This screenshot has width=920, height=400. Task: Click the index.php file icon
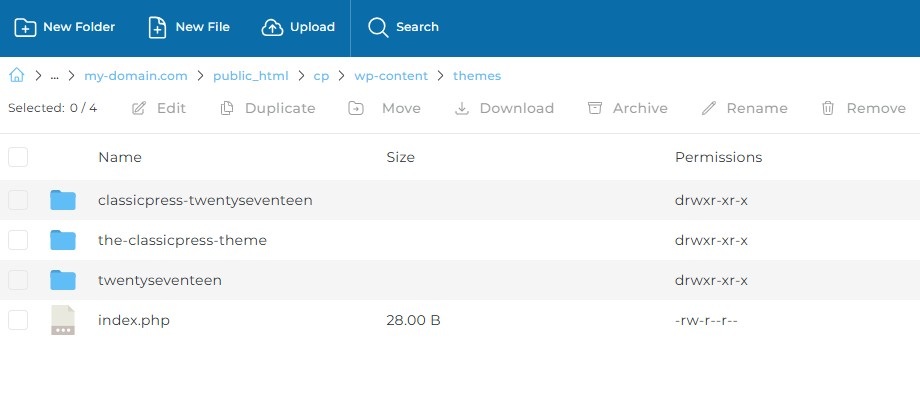coord(63,320)
